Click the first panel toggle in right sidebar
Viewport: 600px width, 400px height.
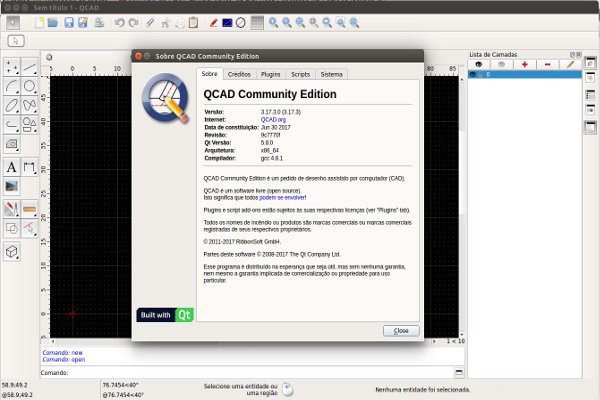coord(590,63)
